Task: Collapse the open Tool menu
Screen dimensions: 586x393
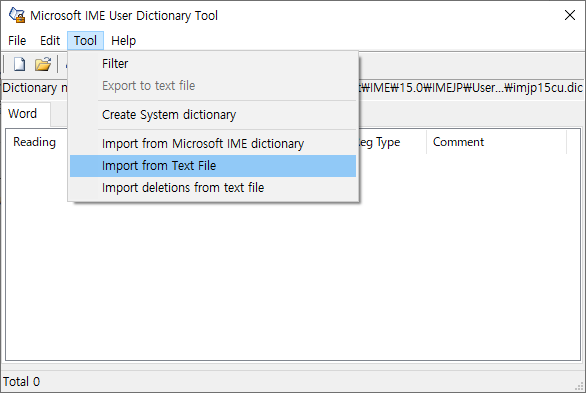Action: pos(85,40)
